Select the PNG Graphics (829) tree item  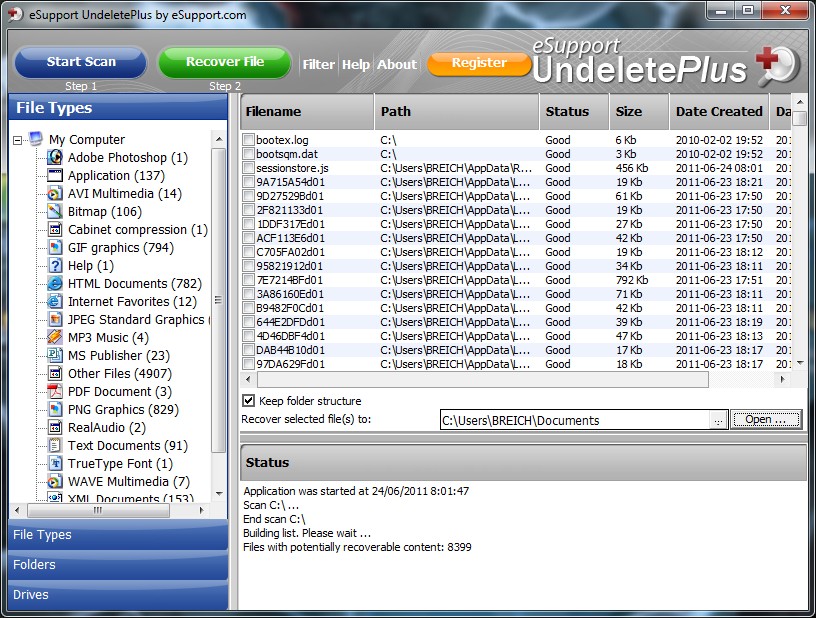click(x=123, y=409)
